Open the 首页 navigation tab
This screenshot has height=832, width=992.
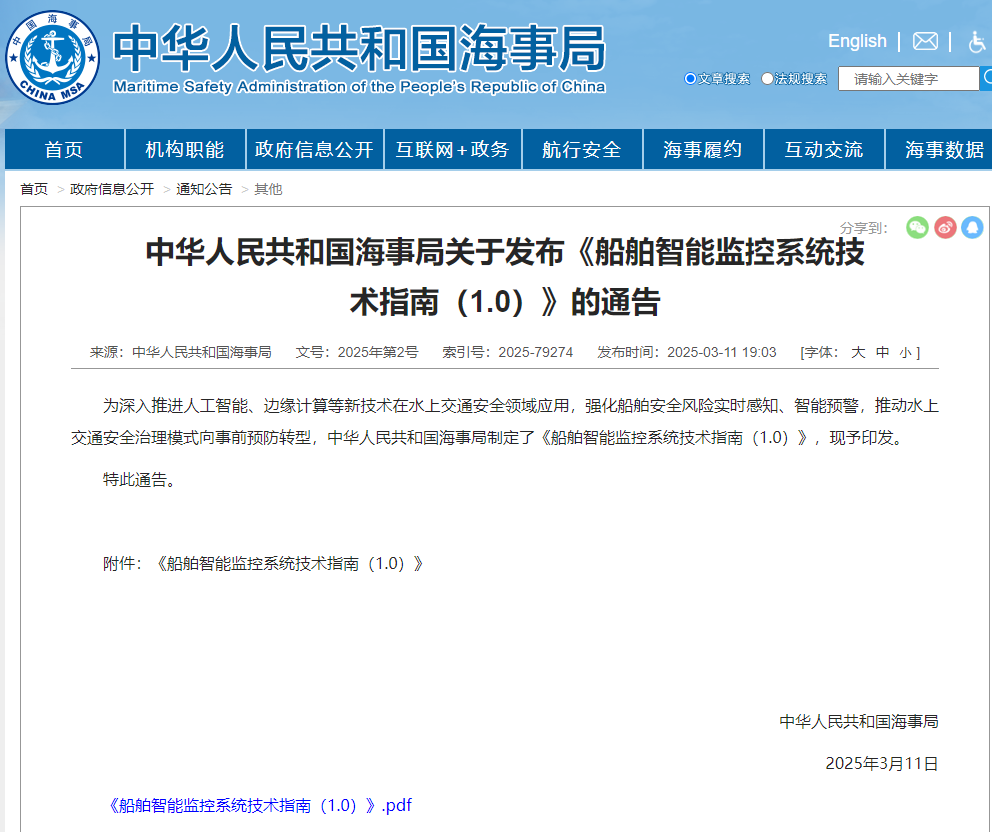(x=64, y=149)
